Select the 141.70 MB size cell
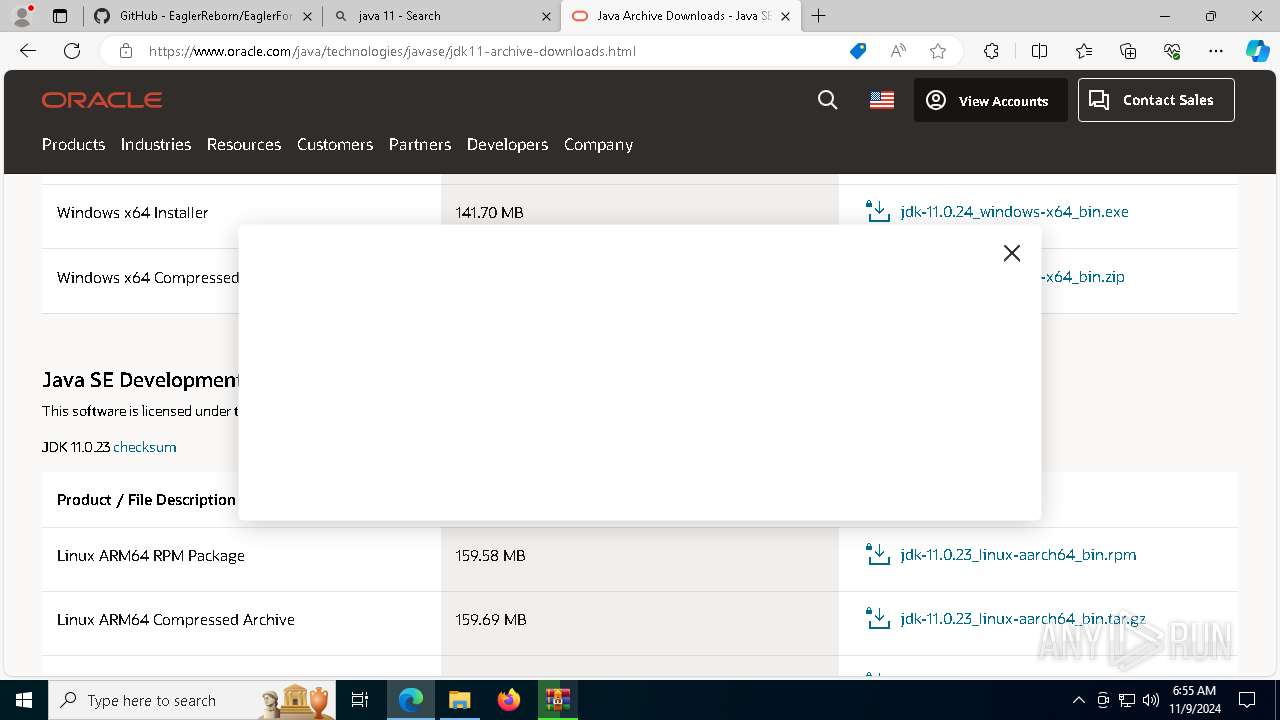Image resolution: width=1280 pixels, height=720 pixels. pyautogui.click(x=489, y=213)
